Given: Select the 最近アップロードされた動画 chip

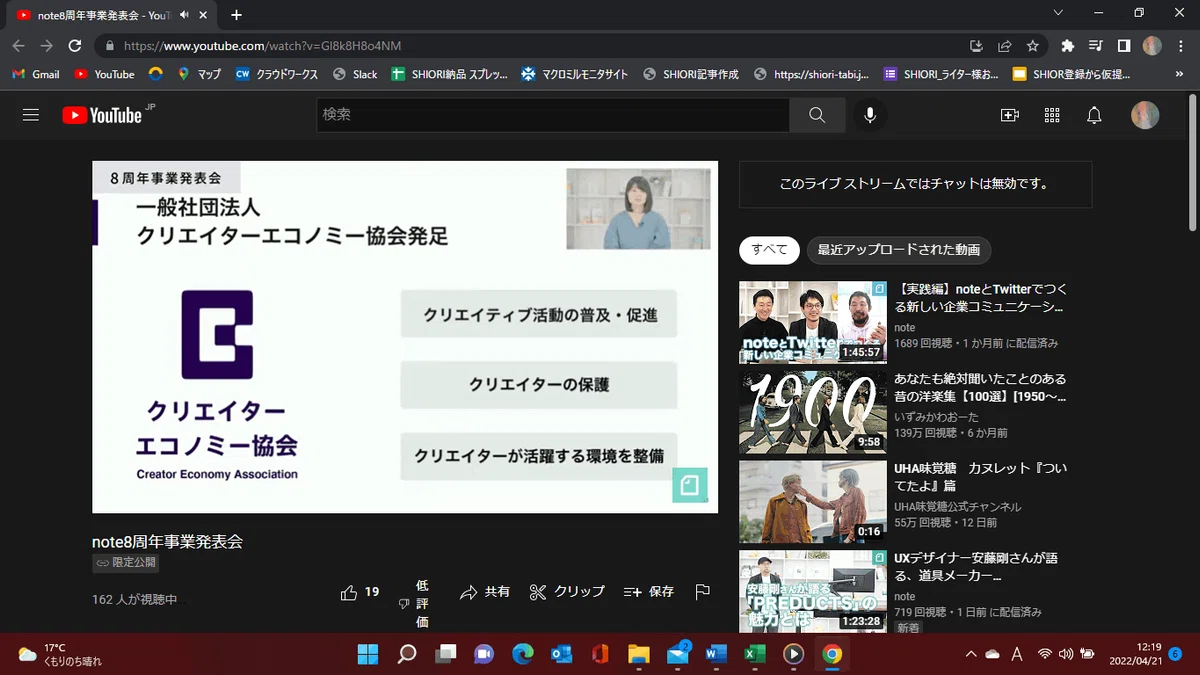Looking at the screenshot, I should [898, 250].
